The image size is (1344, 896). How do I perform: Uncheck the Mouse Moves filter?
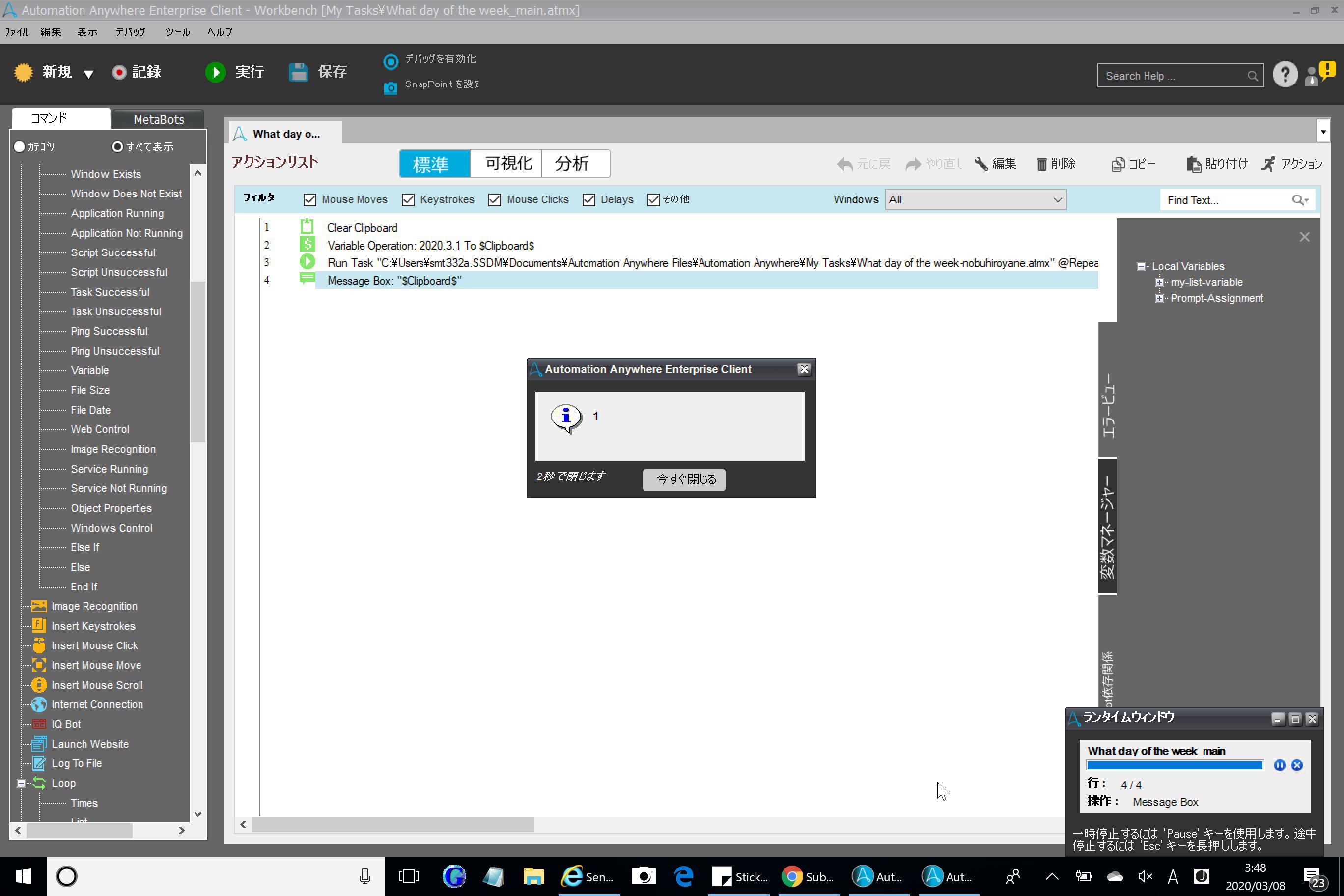point(309,199)
